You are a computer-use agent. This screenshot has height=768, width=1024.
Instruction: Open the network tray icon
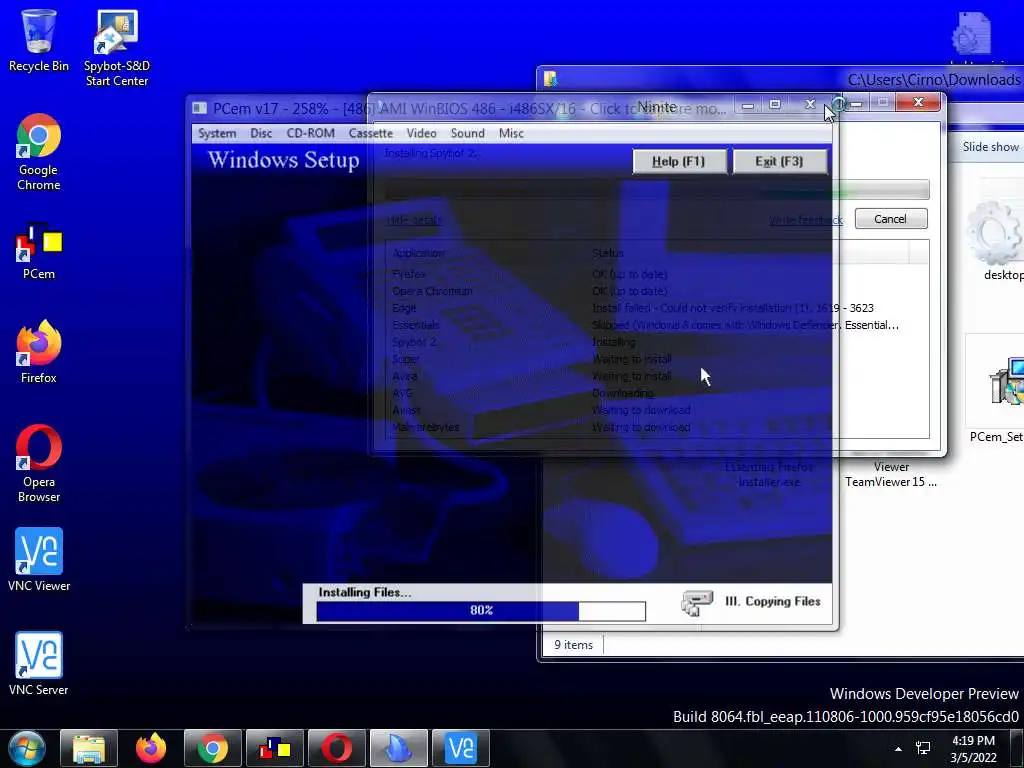923,748
